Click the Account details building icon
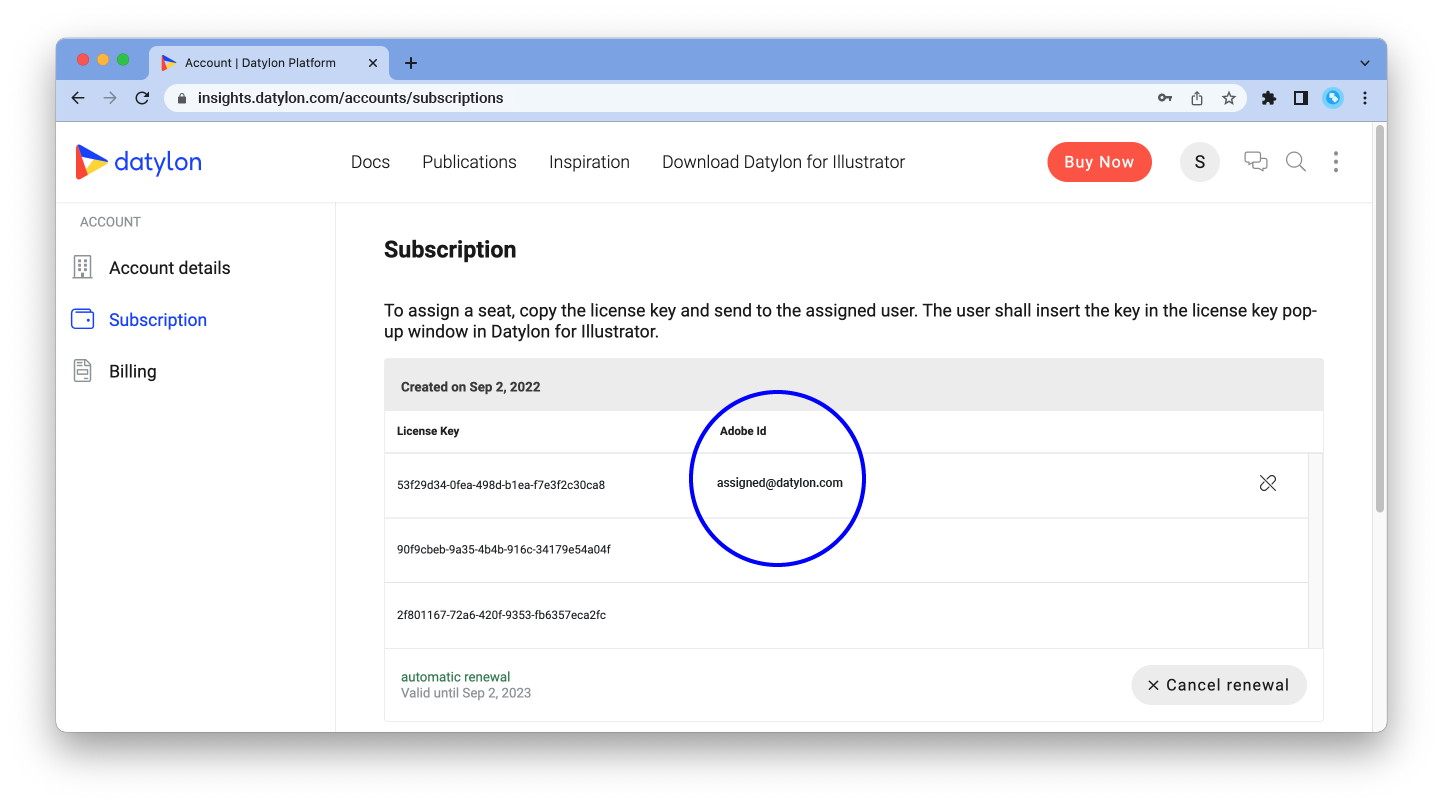This screenshot has height=806, width=1443. coord(83,267)
